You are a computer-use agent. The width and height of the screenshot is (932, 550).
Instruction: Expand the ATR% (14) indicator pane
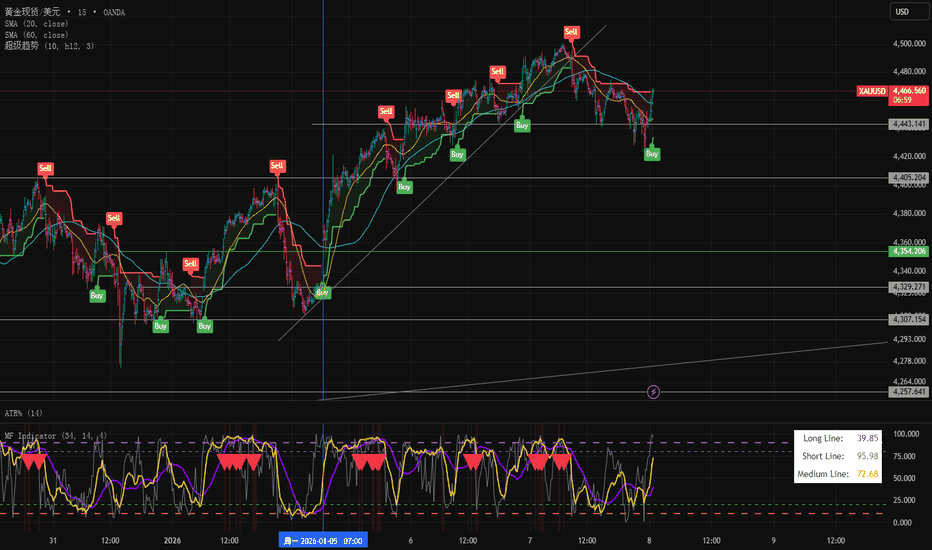pyautogui.click(x=22, y=413)
